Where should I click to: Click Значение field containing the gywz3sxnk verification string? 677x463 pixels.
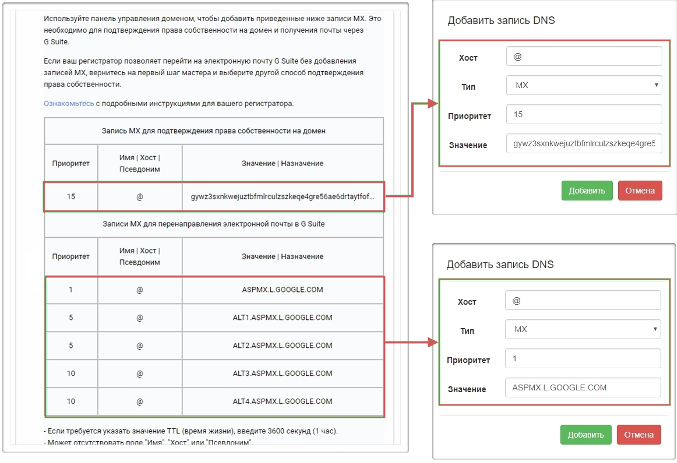[584, 144]
